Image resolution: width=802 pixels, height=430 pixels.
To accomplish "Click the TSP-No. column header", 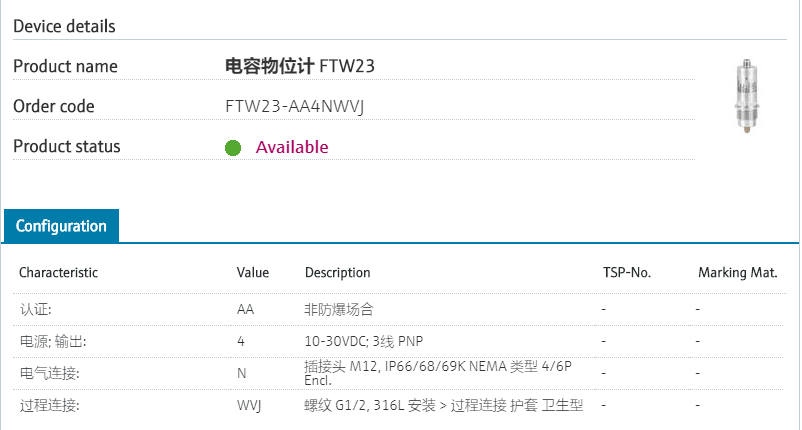I will tap(627, 272).
